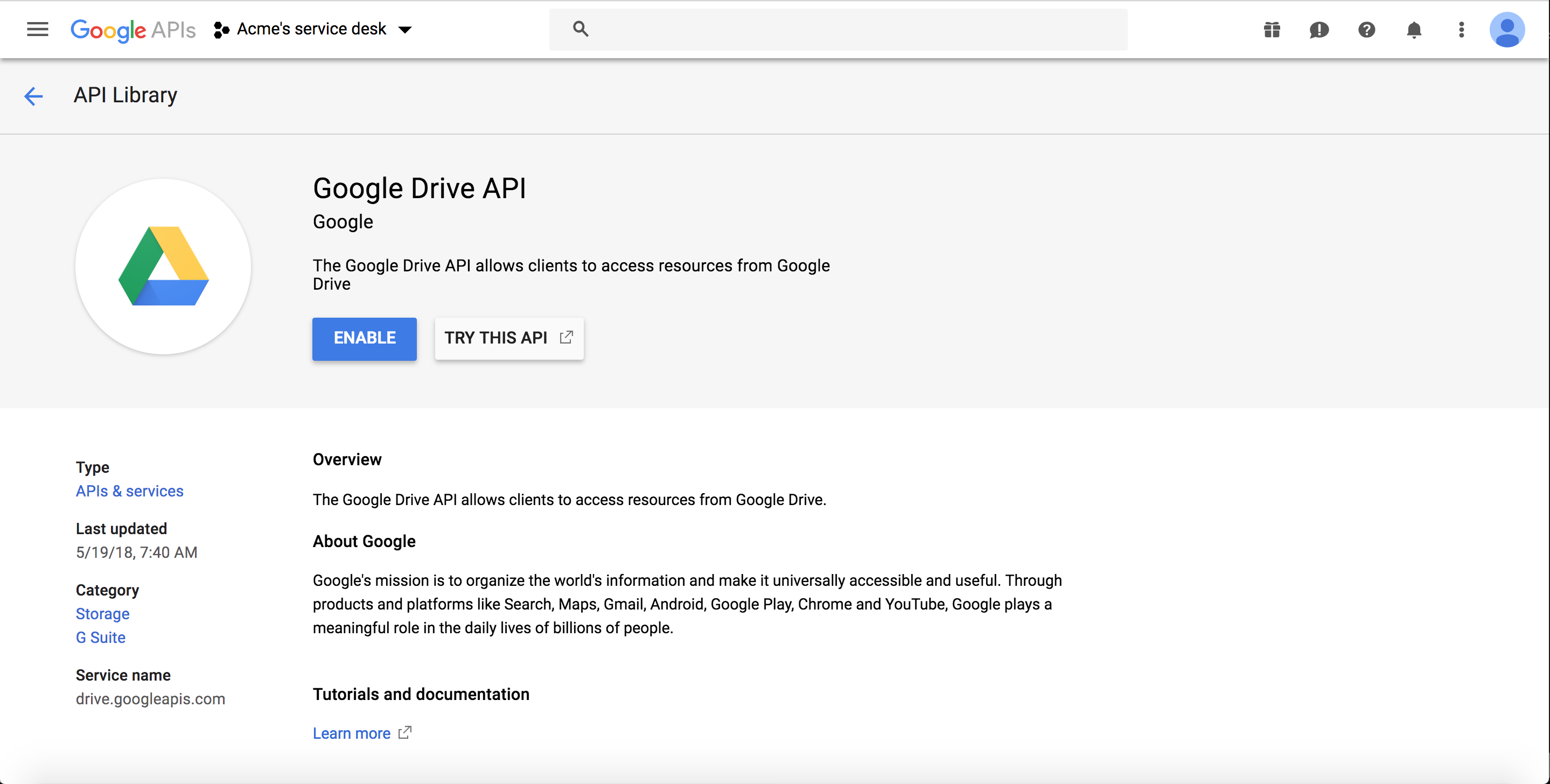Open the hamburger navigation menu
Screen dimensions: 1550x784
click(37, 29)
